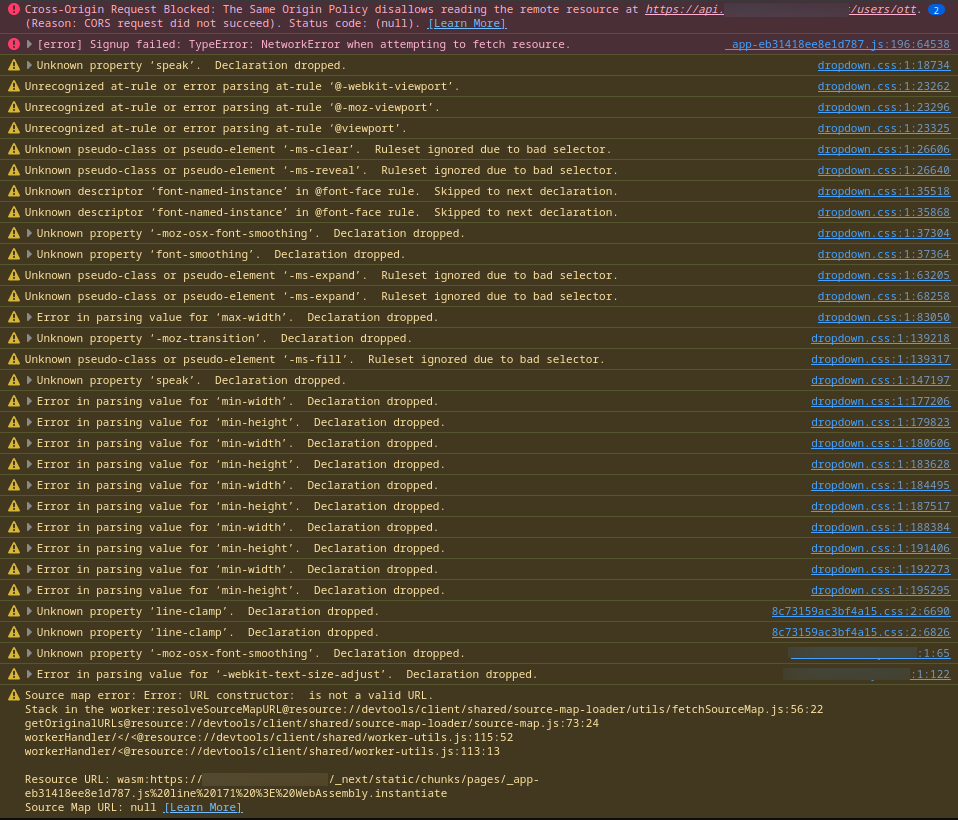Viewport: 958px width, 820px height.
Task: Click the error icon on the Cross-Origin Request Blocked row
Action: coord(13,10)
